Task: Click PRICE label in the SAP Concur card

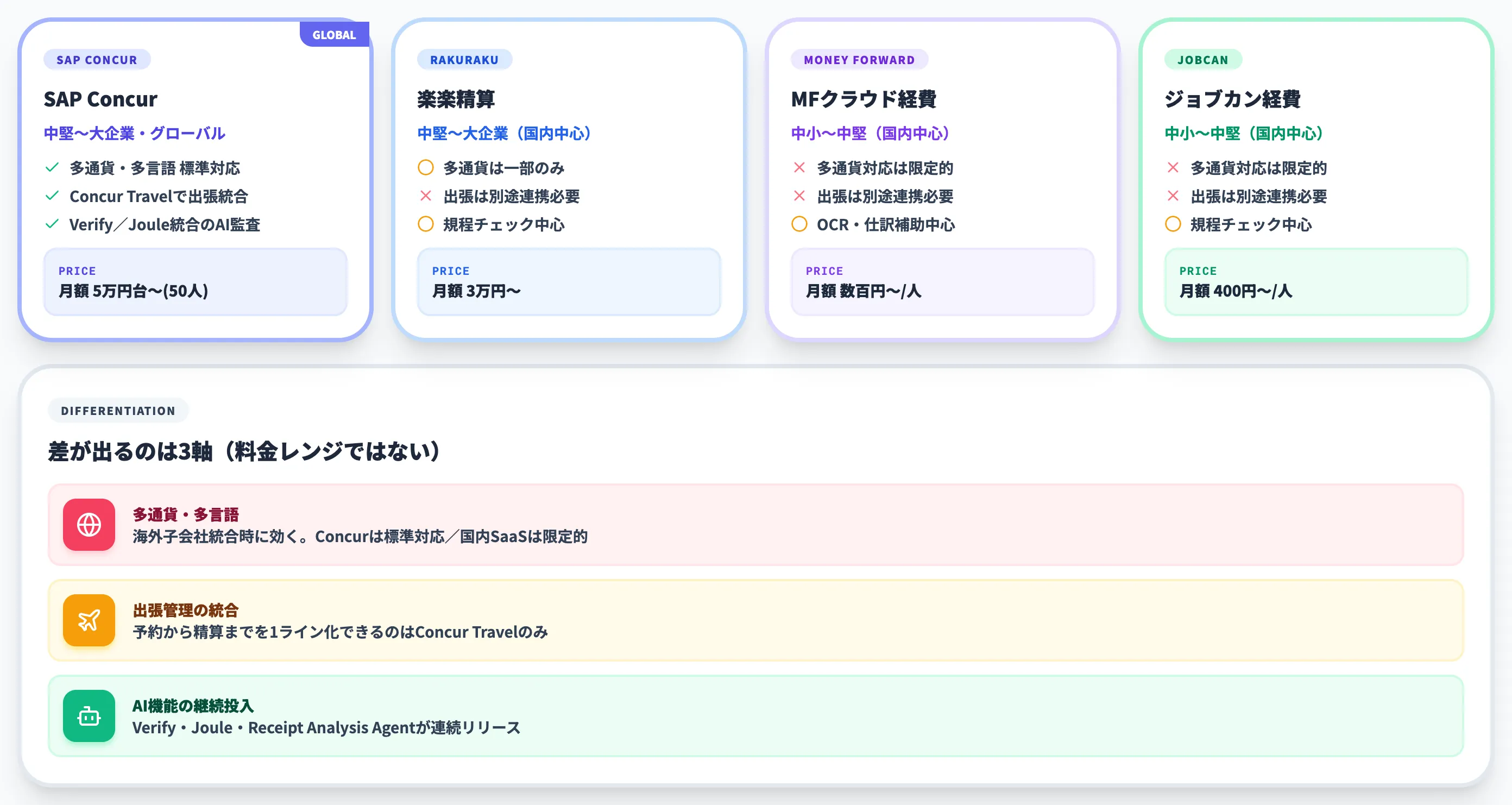Action: point(77,271)
